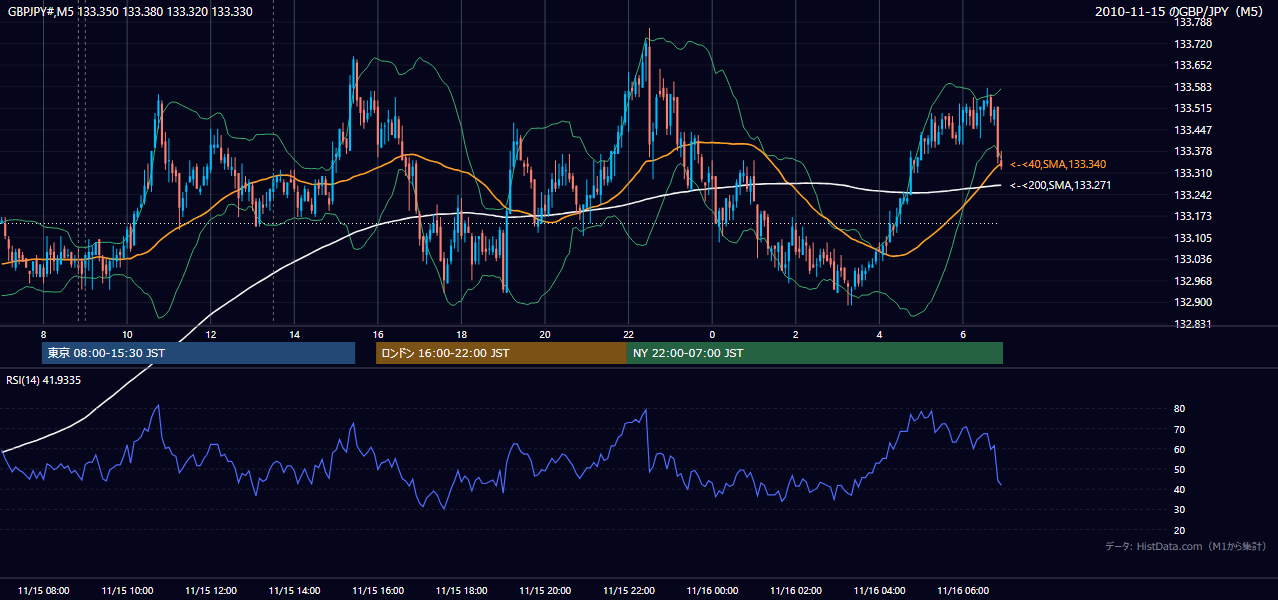Viewport: 1278px width, 600px height.
Task: Click the 133.036 price axis label
Action: tap(1193, 259)
